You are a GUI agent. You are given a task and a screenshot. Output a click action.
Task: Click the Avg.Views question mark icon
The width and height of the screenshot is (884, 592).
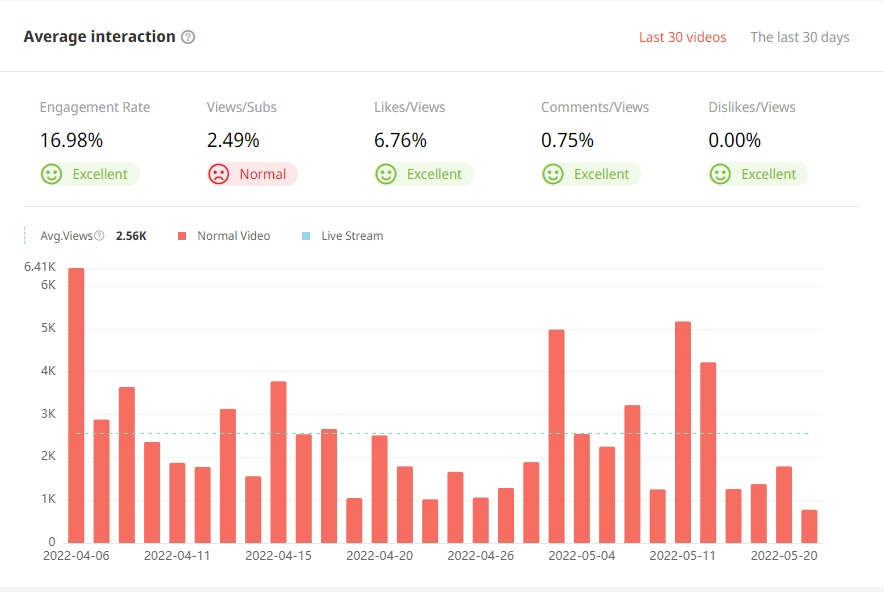(99, 236)
